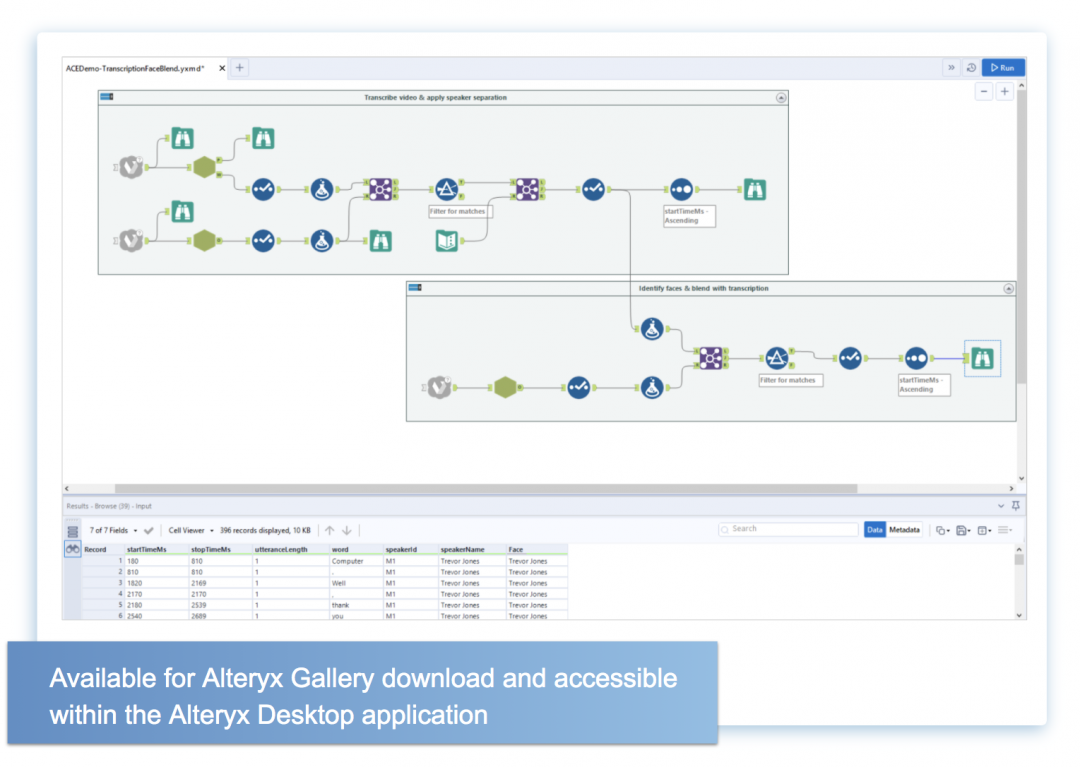
Task: Select the highlighted Browse tool in Identify faces container
Action: coord(982,358)
